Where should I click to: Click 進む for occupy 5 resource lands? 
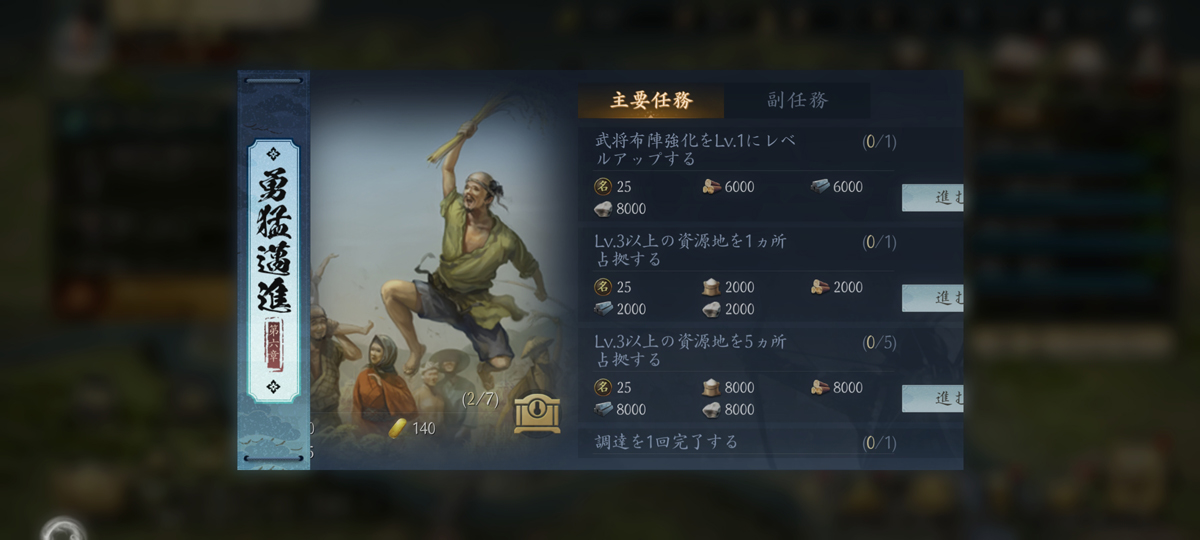click(933, 398)
